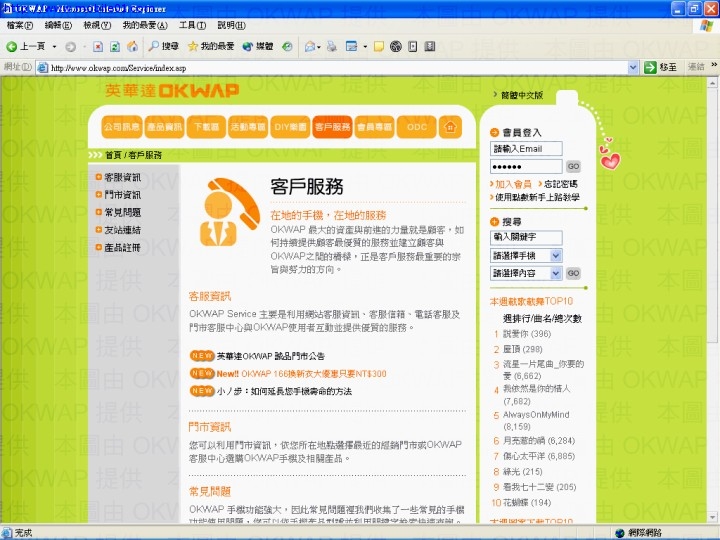Open the 檢視(V) menu
This screenshot has height=540, width=720.
tap(97, 25)
